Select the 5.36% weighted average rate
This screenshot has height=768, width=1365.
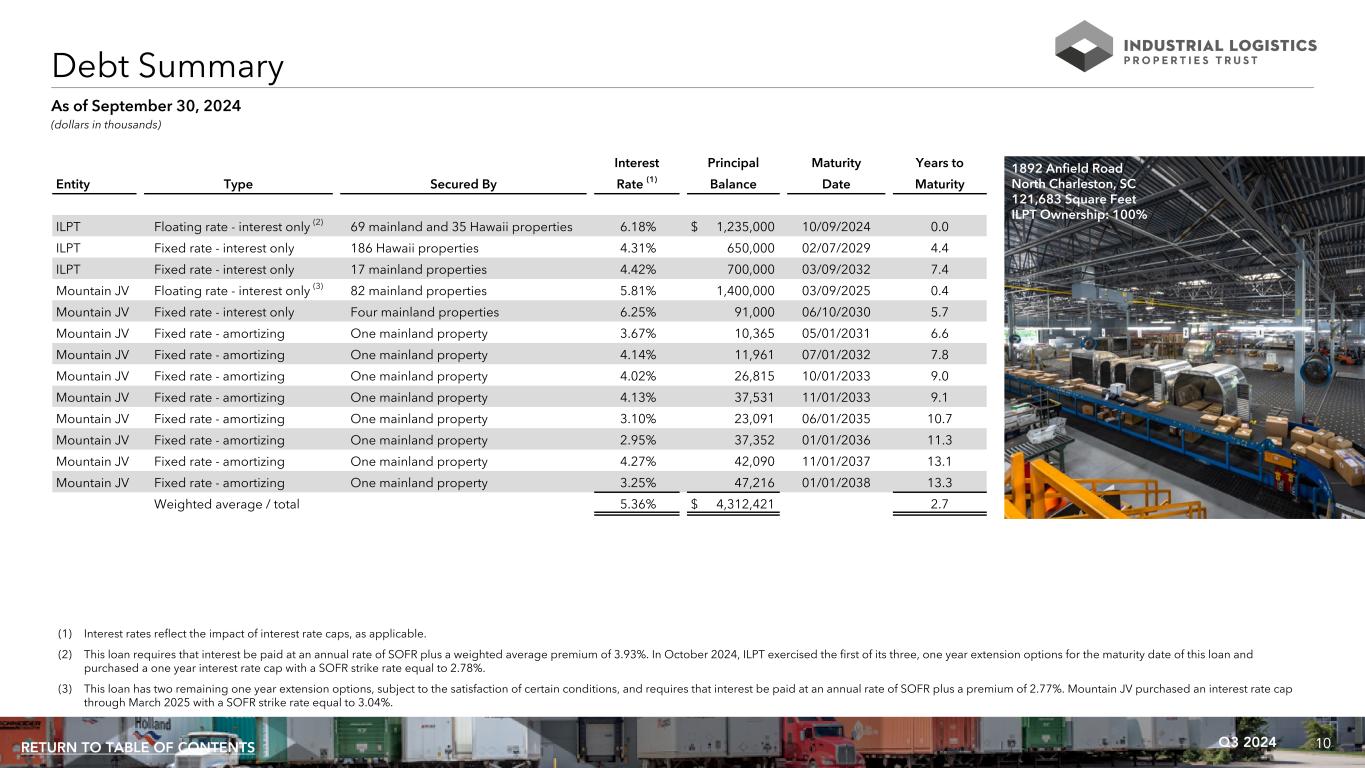(x=638, y=504)
